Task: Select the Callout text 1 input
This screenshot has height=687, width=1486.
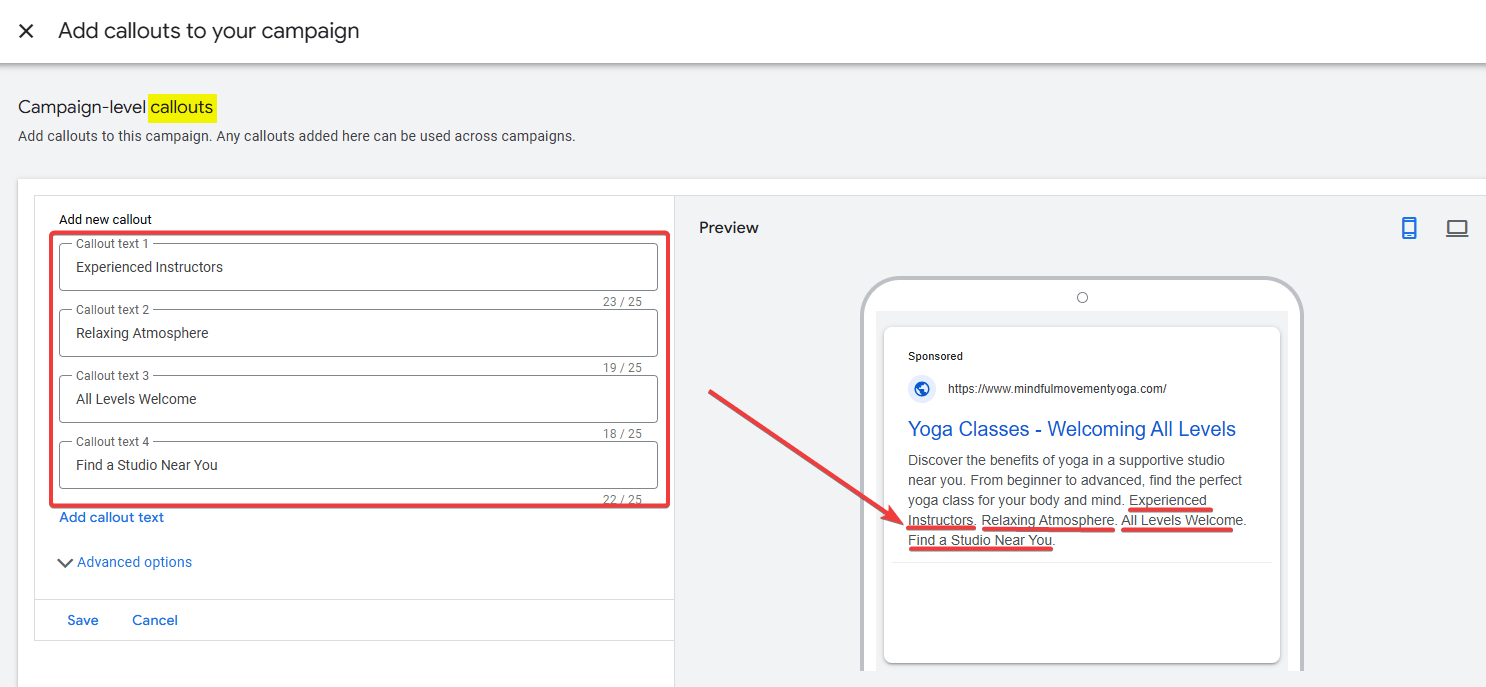Action: pos(358,267)
